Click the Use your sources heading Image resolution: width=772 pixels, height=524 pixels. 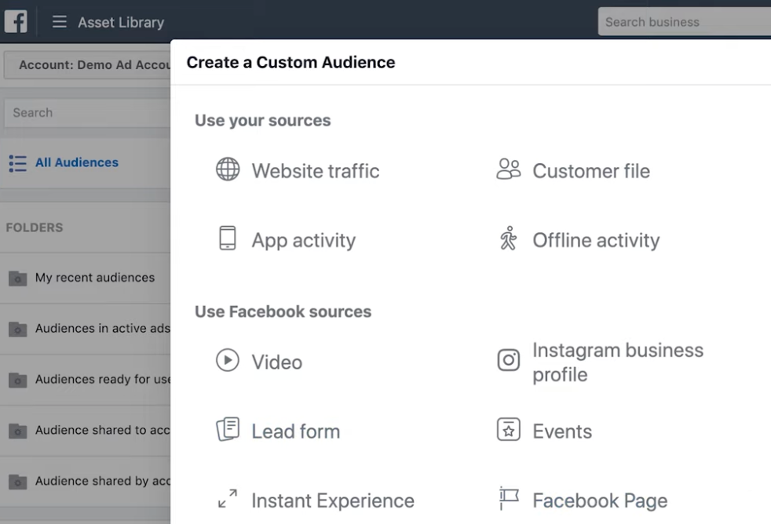(x=262, y=120)
